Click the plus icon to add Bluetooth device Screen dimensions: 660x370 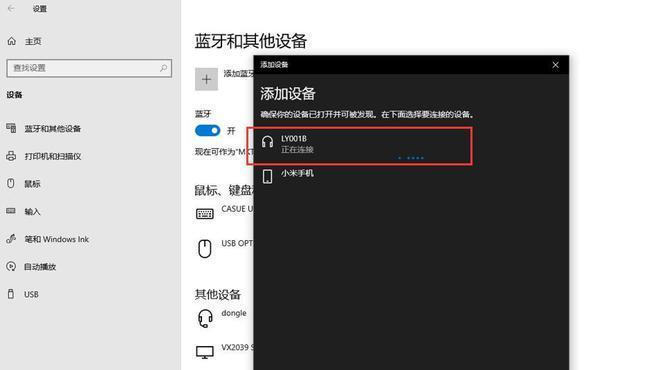[206, 79]
